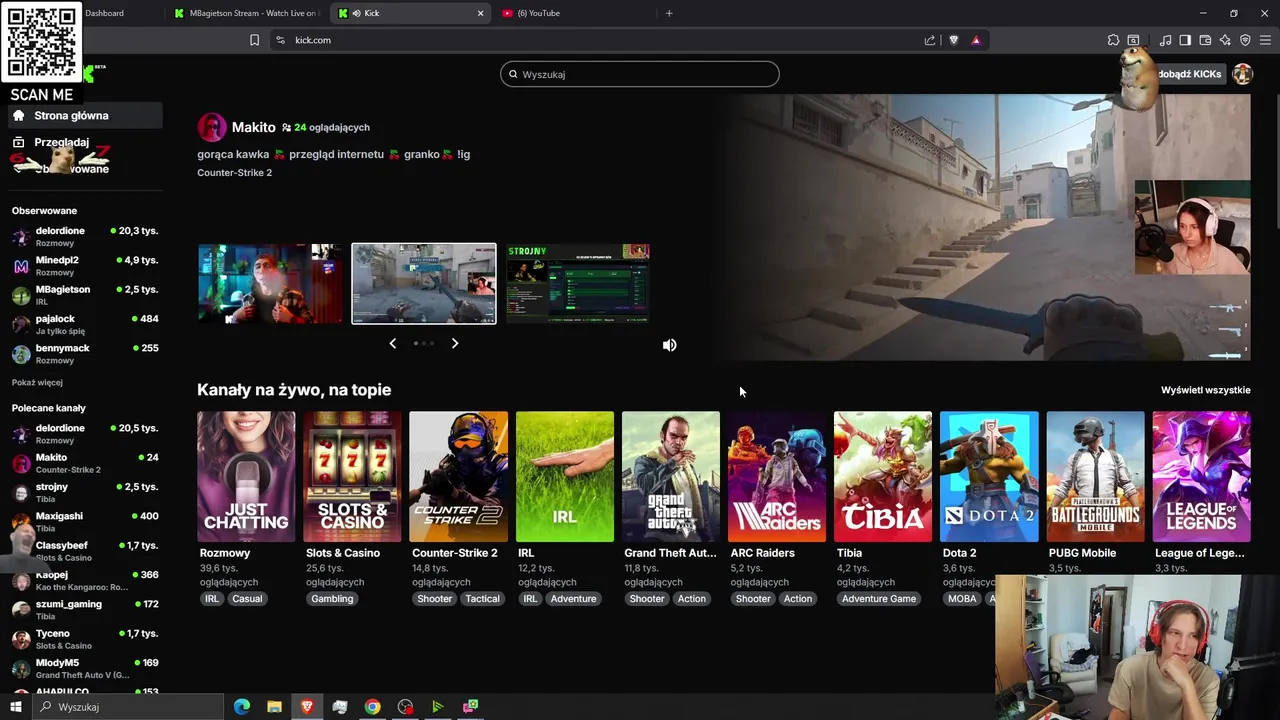Viewport: 1280px width, 720px height.
Task: Open benrymack followed channel
Action: click(85, 353)
